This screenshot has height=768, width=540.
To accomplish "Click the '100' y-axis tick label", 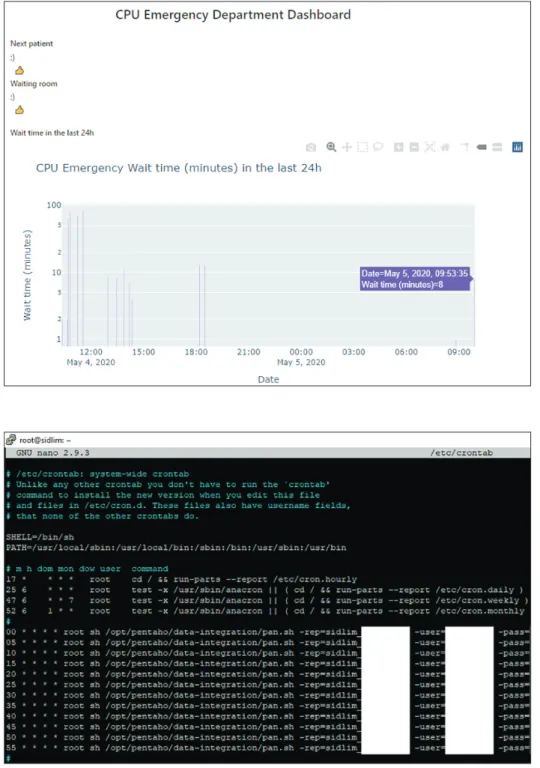I will click(x=54, y=205).
